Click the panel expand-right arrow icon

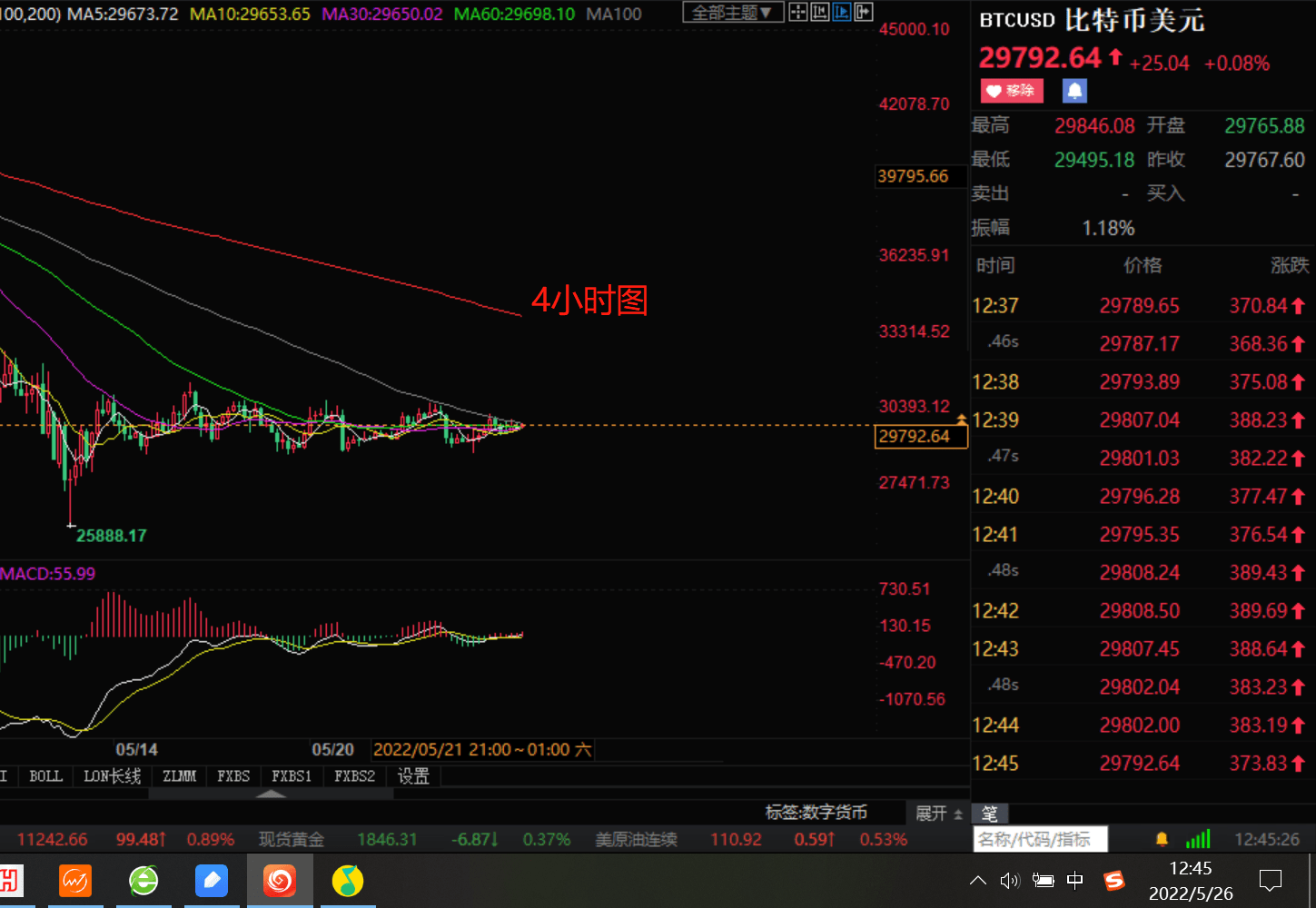[863, 13]
